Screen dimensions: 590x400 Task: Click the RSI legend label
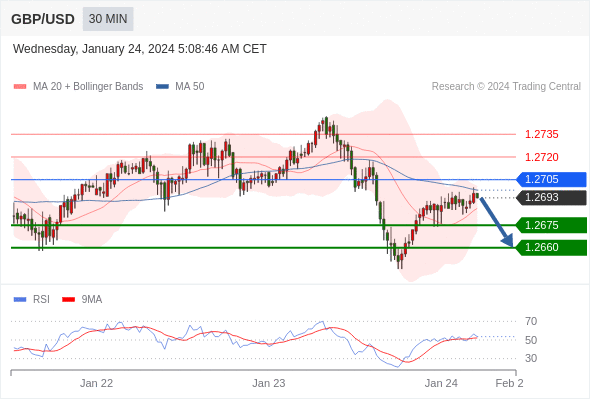pyautogui.click(x=41, y=300)
